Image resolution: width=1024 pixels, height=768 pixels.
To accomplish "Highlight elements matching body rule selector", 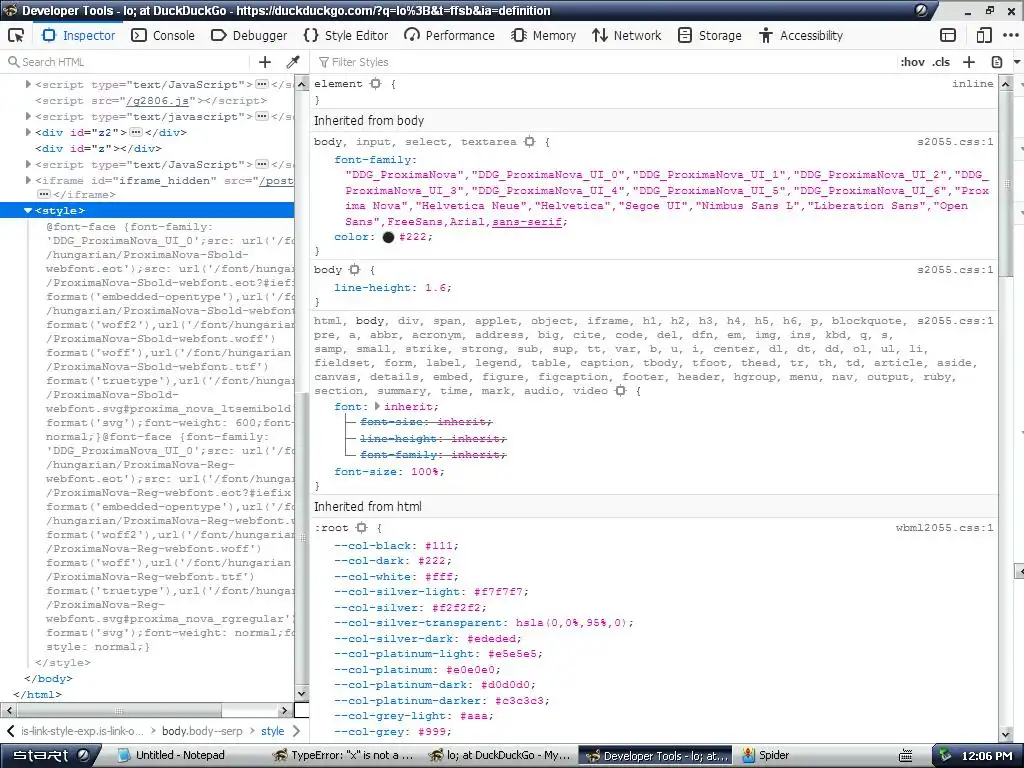I will coord(355,270).
